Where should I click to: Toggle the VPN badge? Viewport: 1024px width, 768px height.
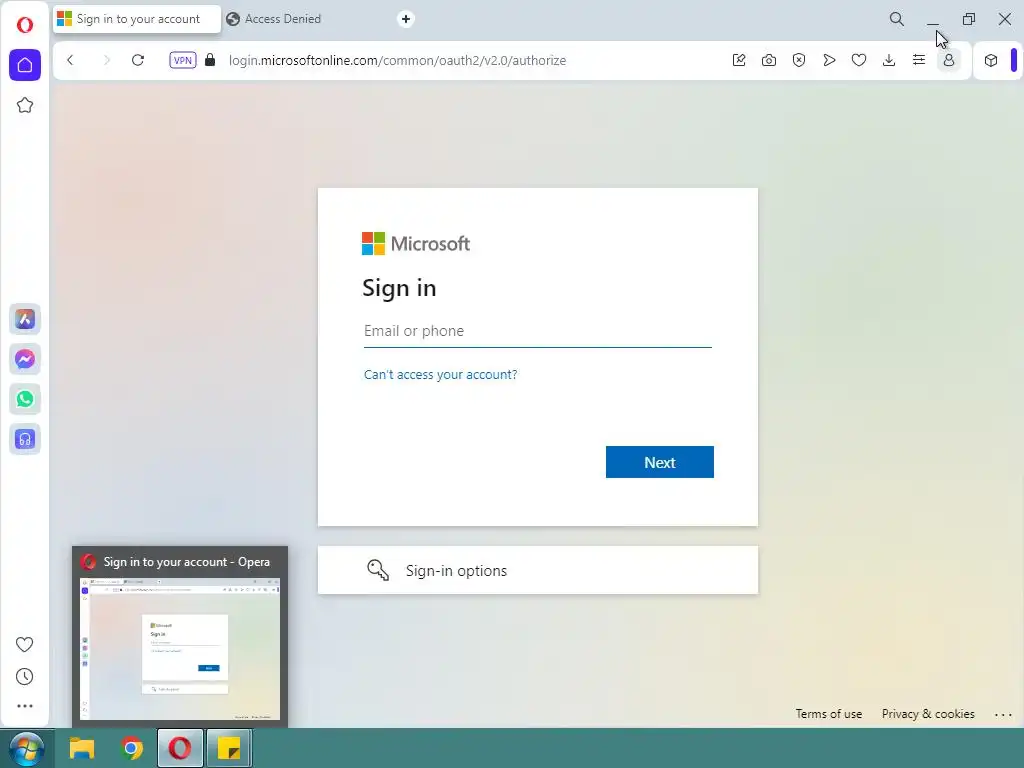pos(182,60)
